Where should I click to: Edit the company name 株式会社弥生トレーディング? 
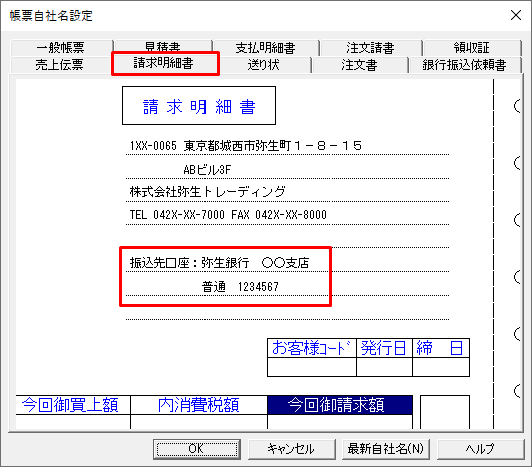tap(287, 192)
